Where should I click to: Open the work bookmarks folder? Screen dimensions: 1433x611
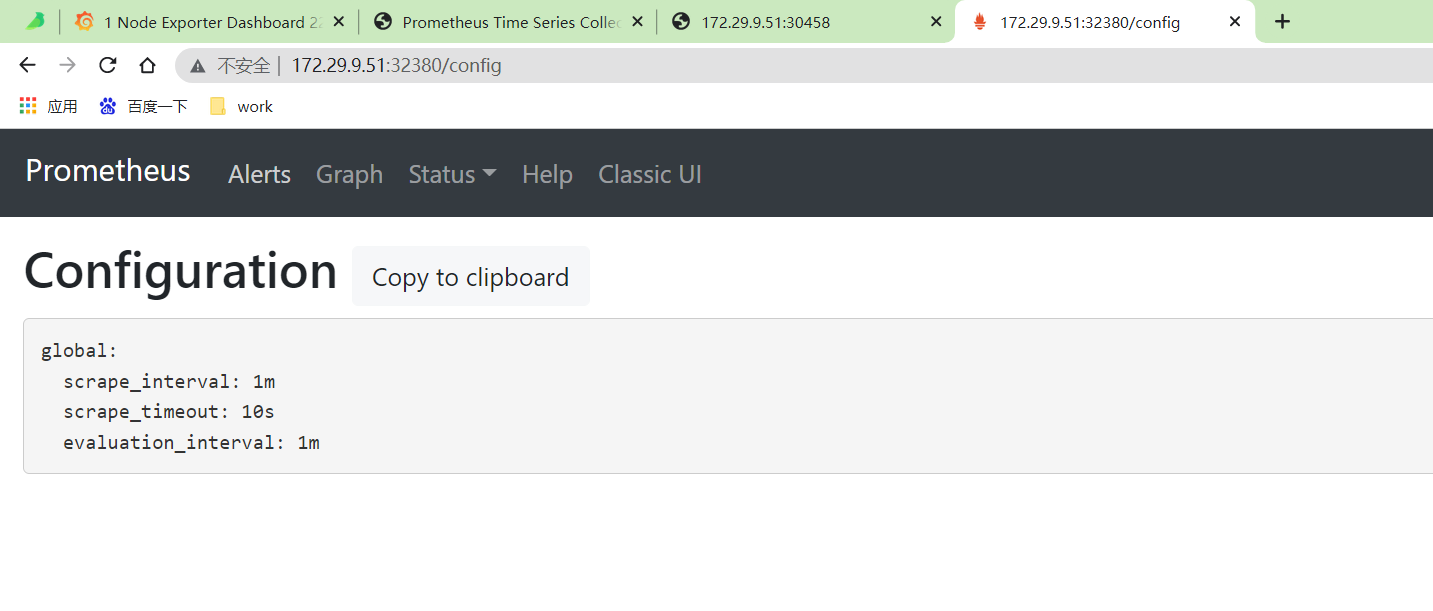pyautogui.click(x=241, y=106)
